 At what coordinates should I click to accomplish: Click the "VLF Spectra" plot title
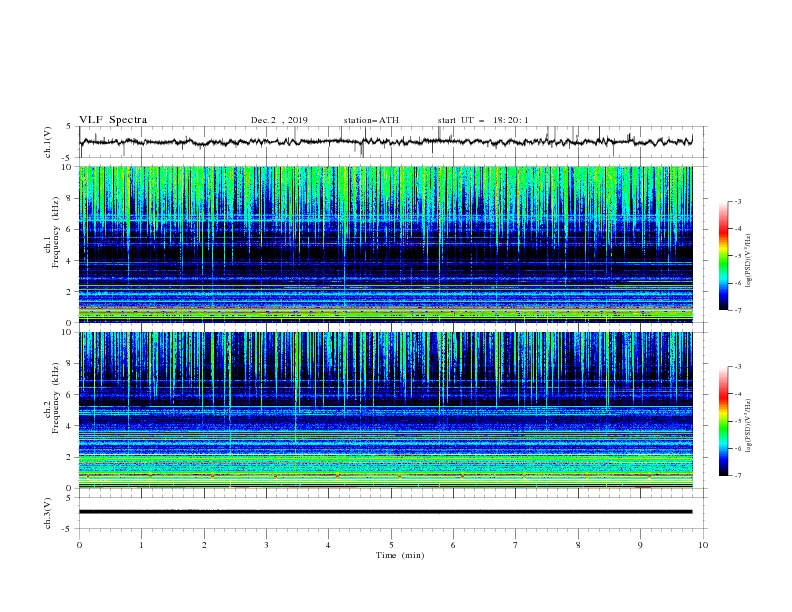tap(113, 120)
